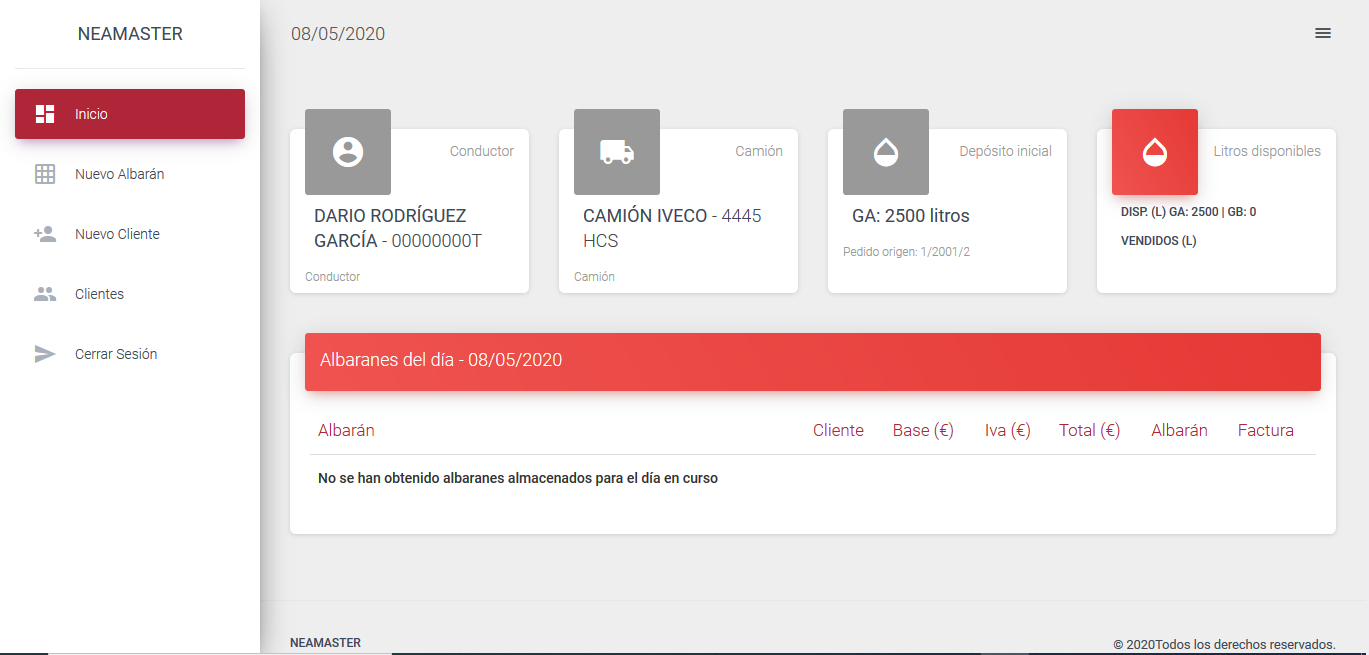Screen dimensions: 1369x655
Task: Click the NEAMASTER footer link
Action: (325, 643)
